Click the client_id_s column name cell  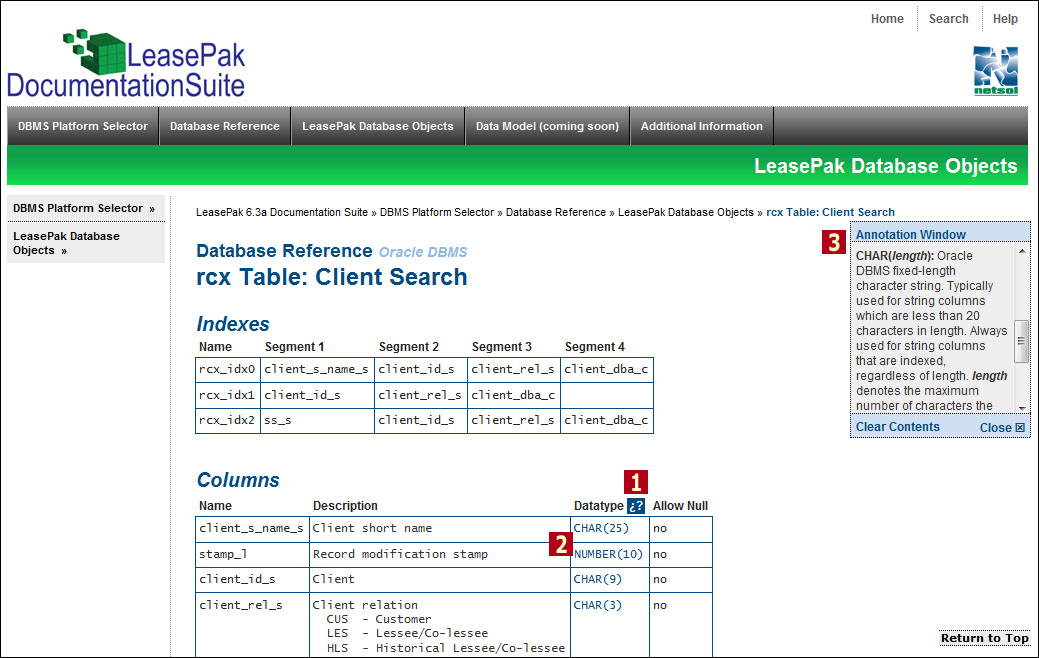pos(252,580)
